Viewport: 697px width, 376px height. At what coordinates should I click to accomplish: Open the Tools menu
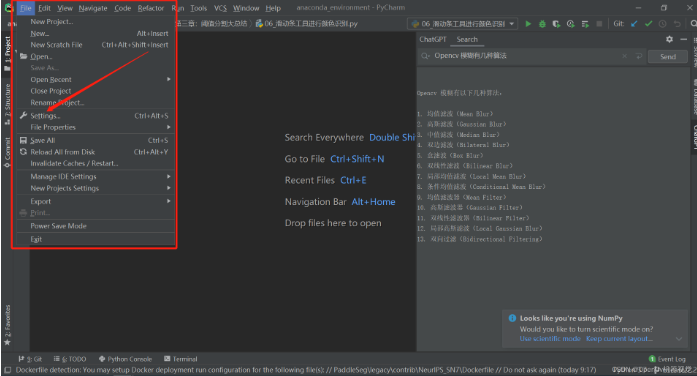click(x=198, y=8)
